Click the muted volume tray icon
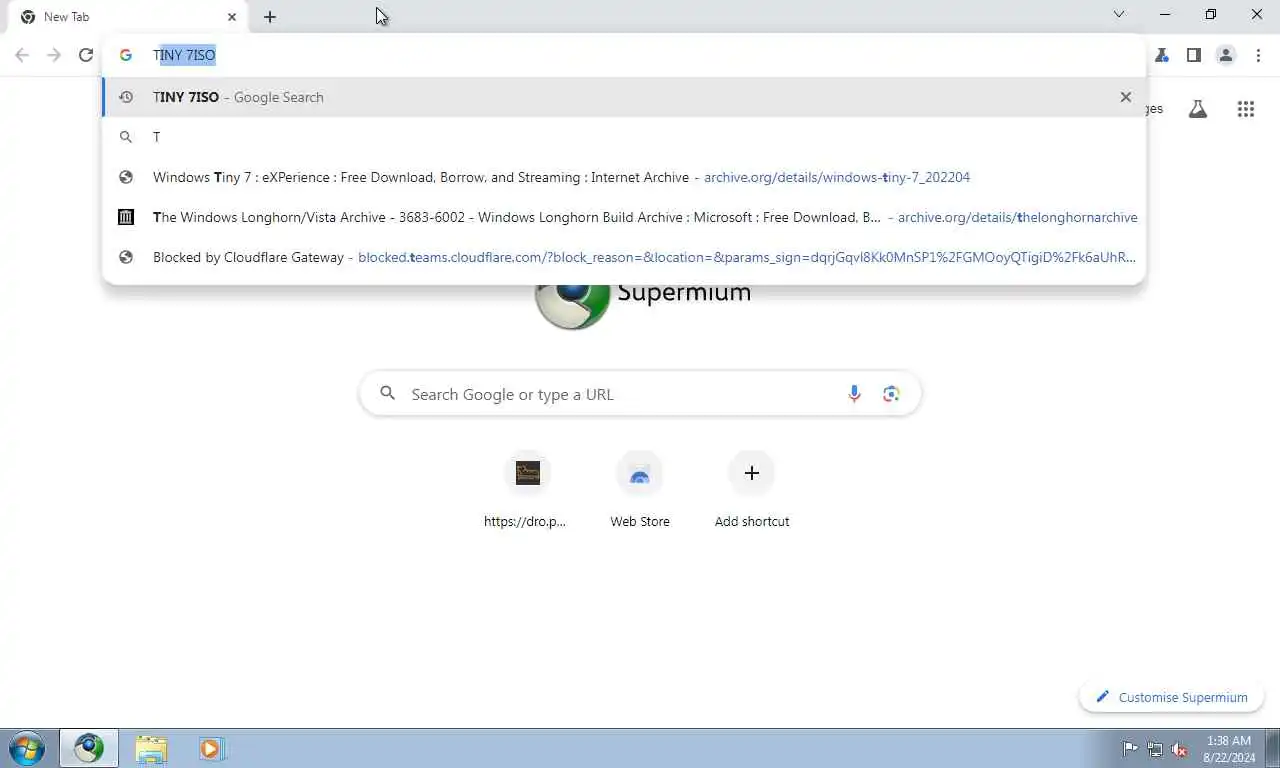Image resolution: width=1280 pixels, height=768 pixels. point(1179,749)
